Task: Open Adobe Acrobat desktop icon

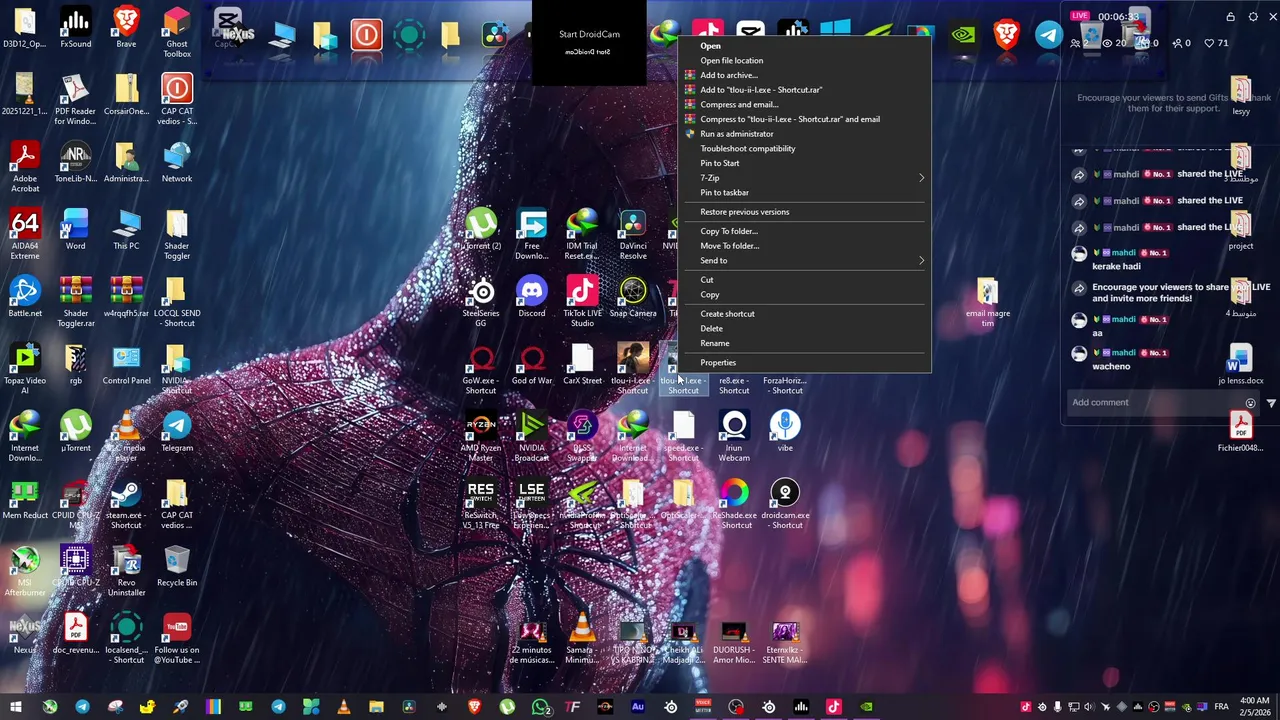Action: [25, 167]
